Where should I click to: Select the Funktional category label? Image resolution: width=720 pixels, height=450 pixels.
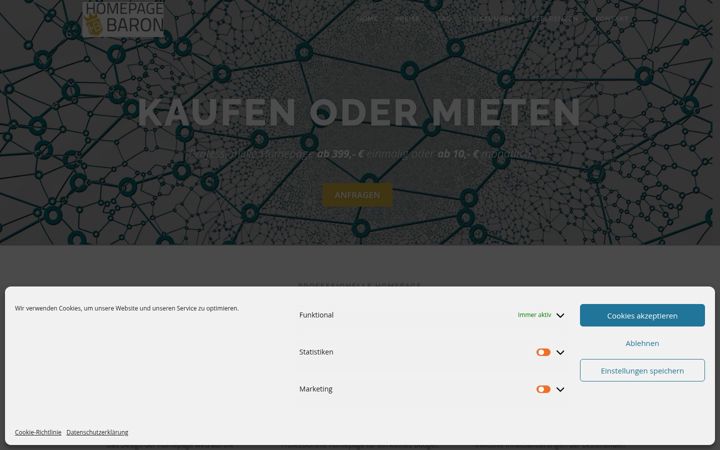316,315
